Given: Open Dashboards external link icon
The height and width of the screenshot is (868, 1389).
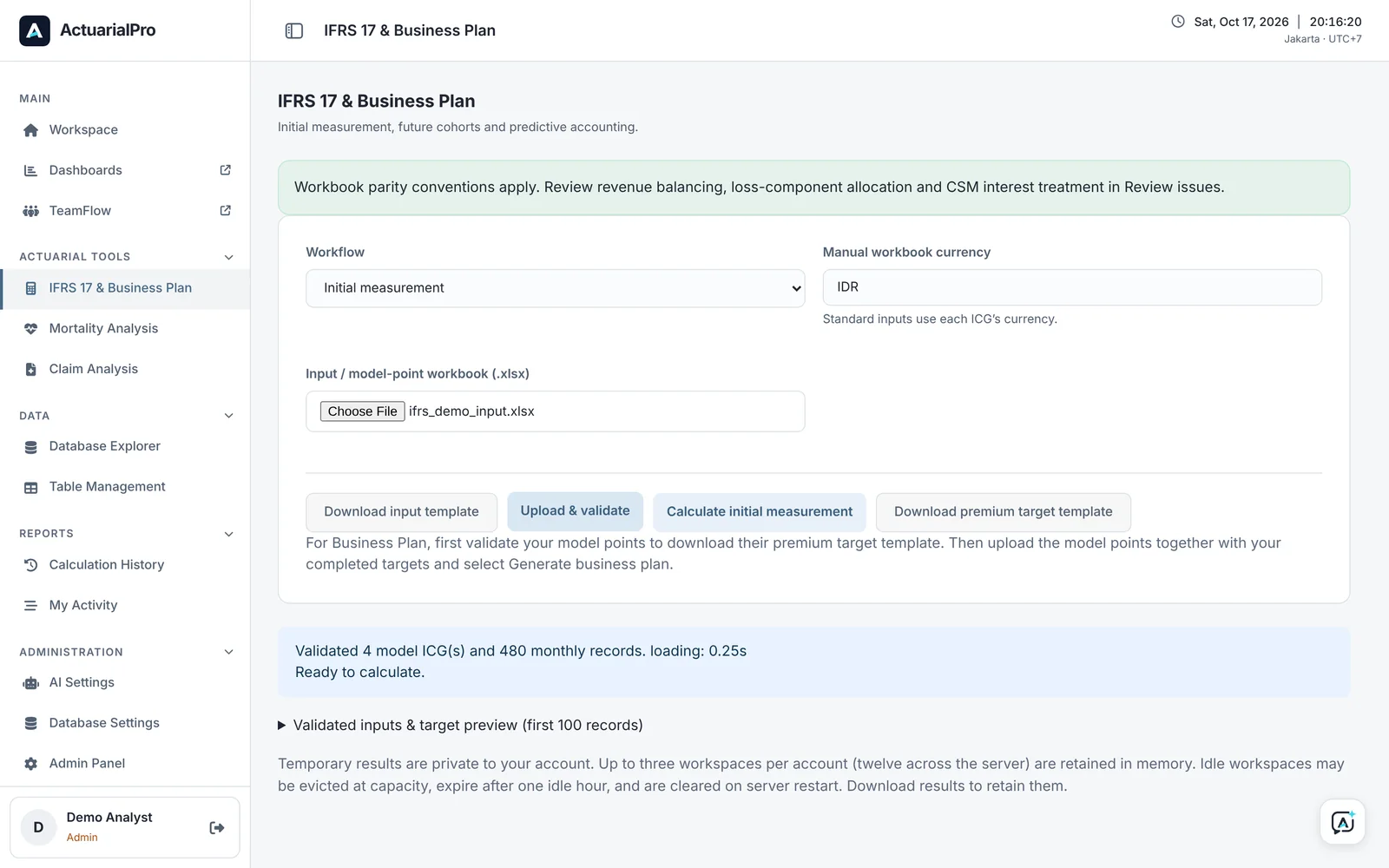Looking at the screenshot, I should tap(226, 170).
